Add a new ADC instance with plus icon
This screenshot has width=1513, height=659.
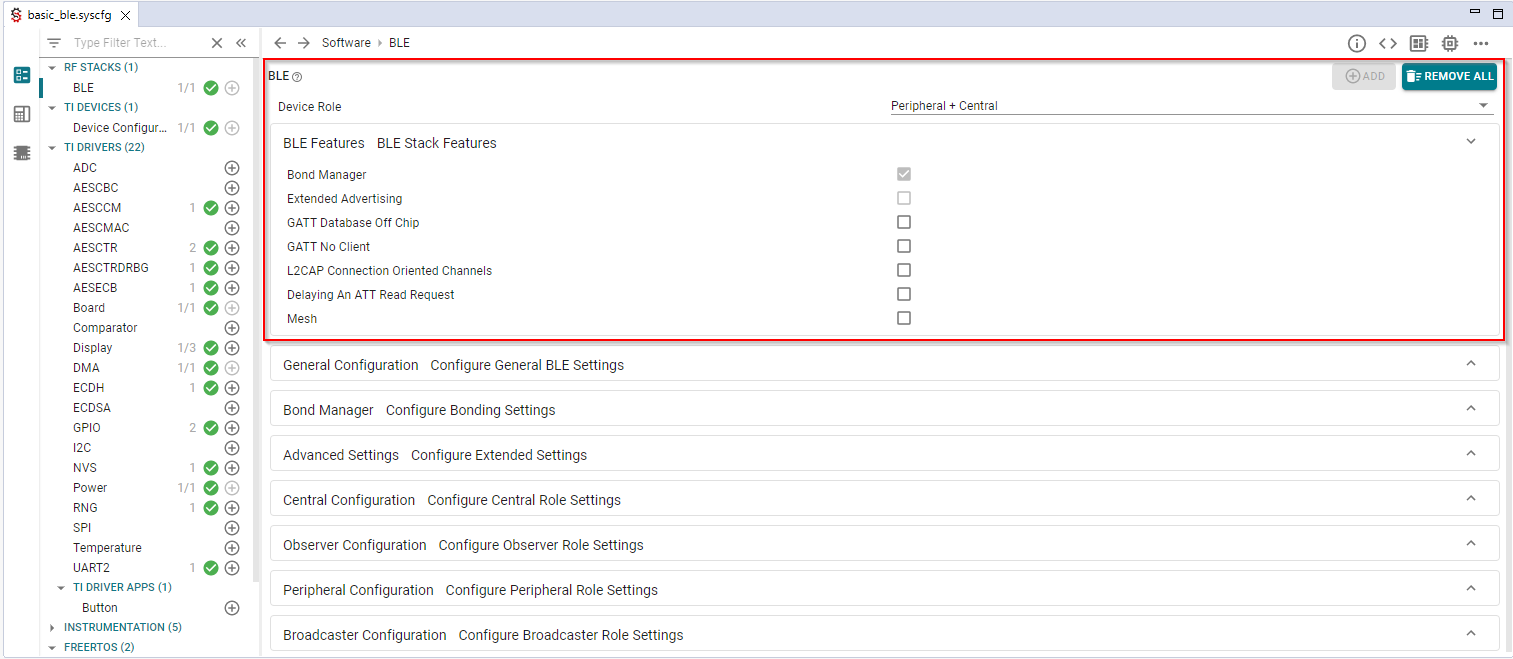(231, 167)
